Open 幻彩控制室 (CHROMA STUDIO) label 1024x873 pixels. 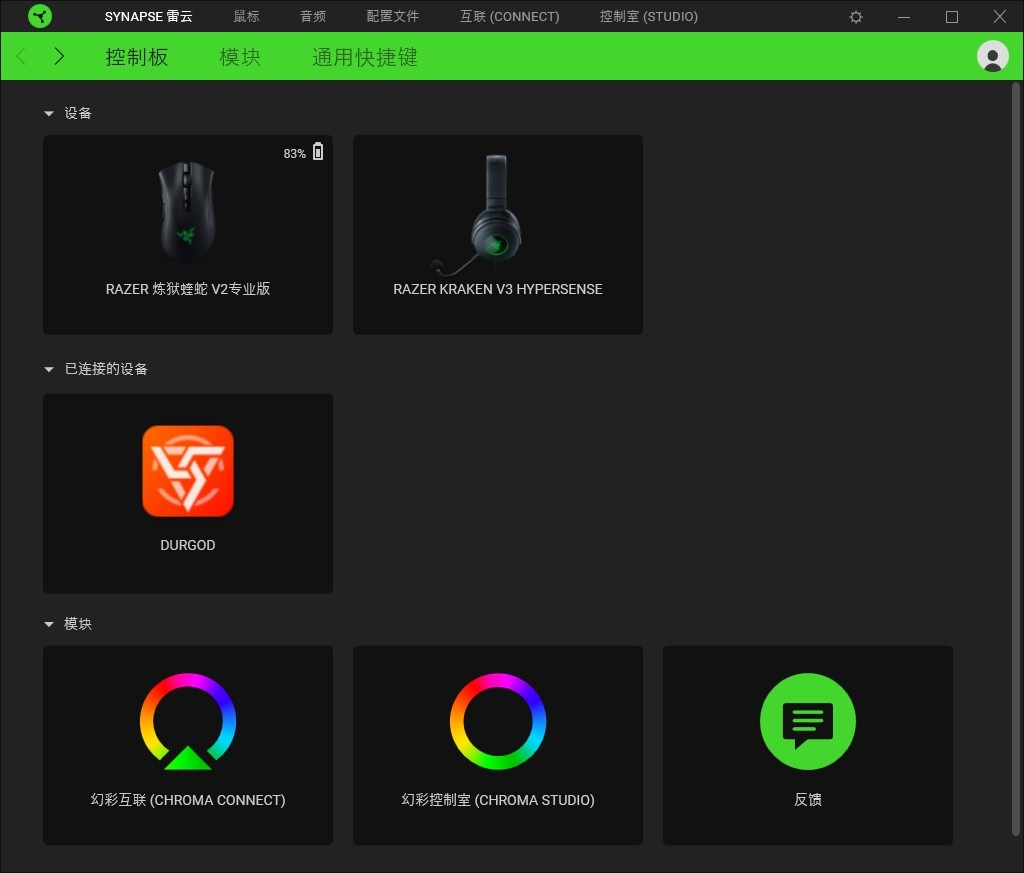point(498,800)
